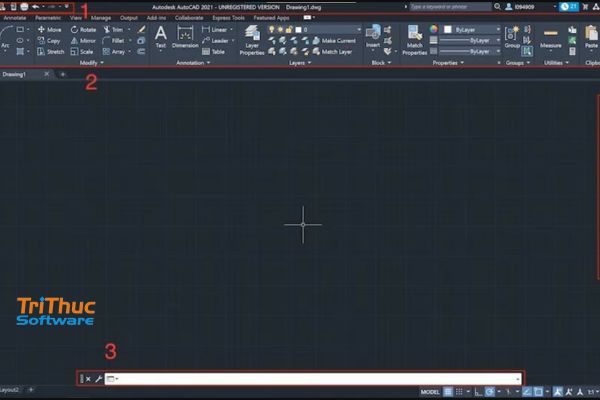This screenshot has width=600, height=400.
Task: Click the command line input field
Action: coord(313,379)
